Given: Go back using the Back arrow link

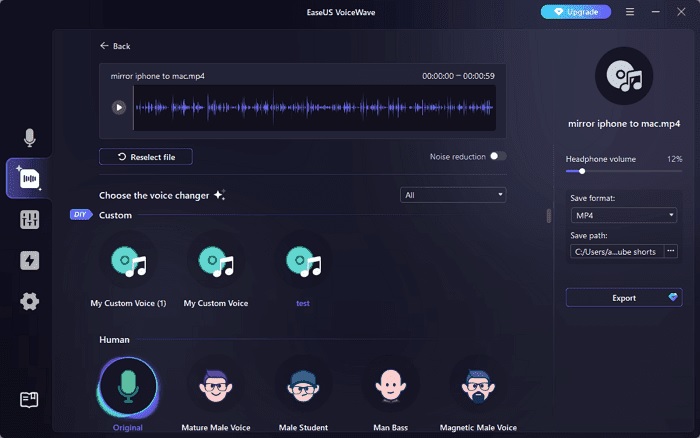Looking at the screenshot, I should point(115,46).
